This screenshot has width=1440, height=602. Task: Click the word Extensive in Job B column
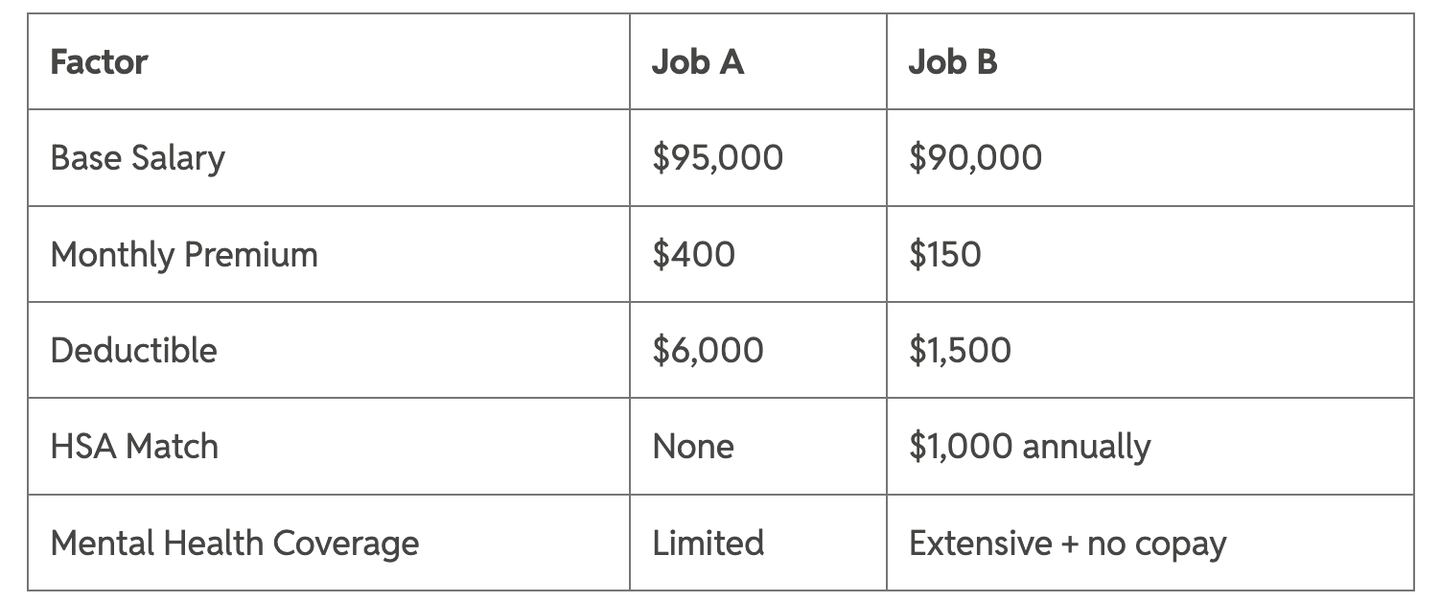[x=980, y=543]
